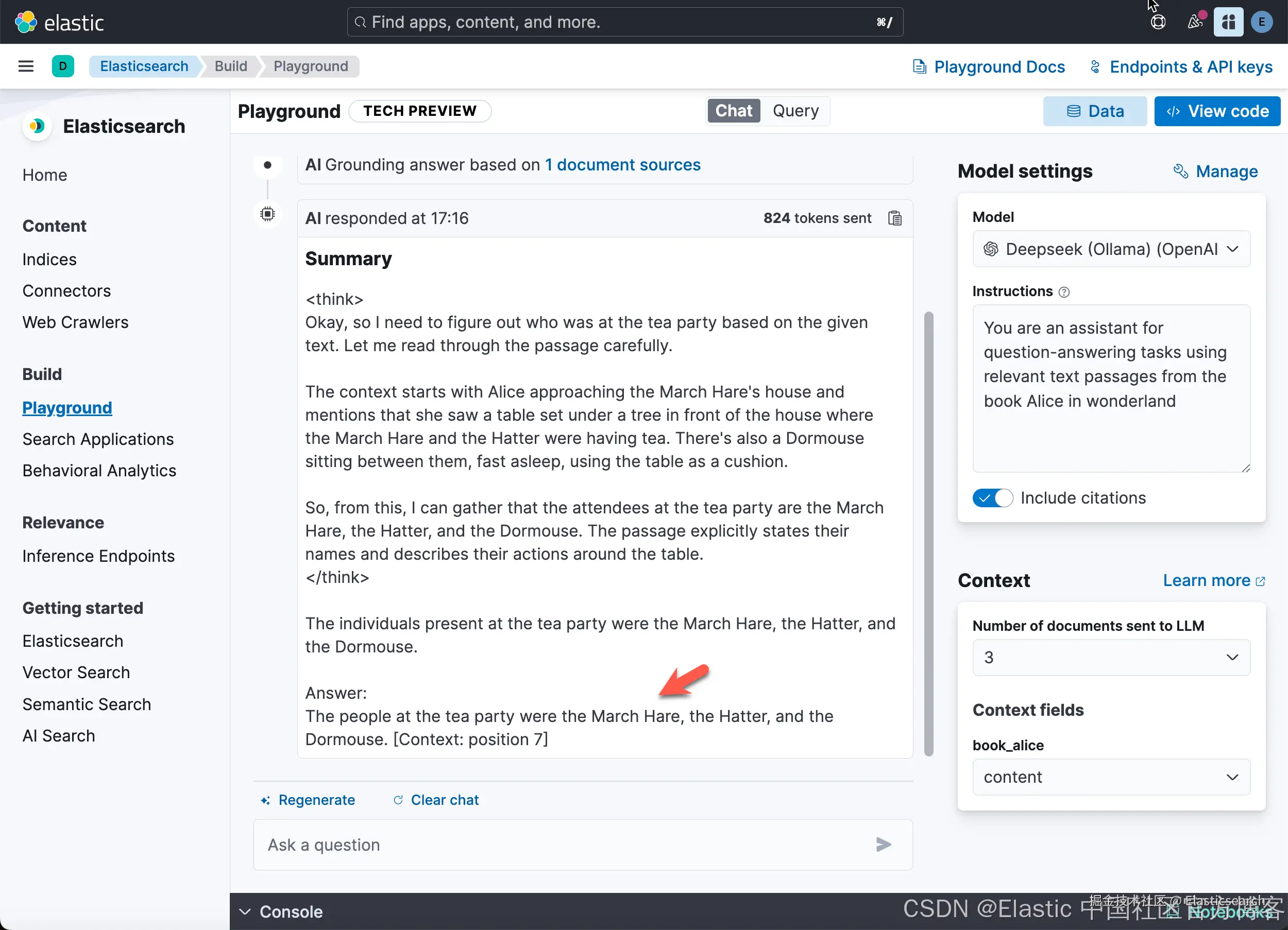Open the hamburger navigation menu
Image resolution: width=1288 pixels, height=930 pixels.
[26, 66]
